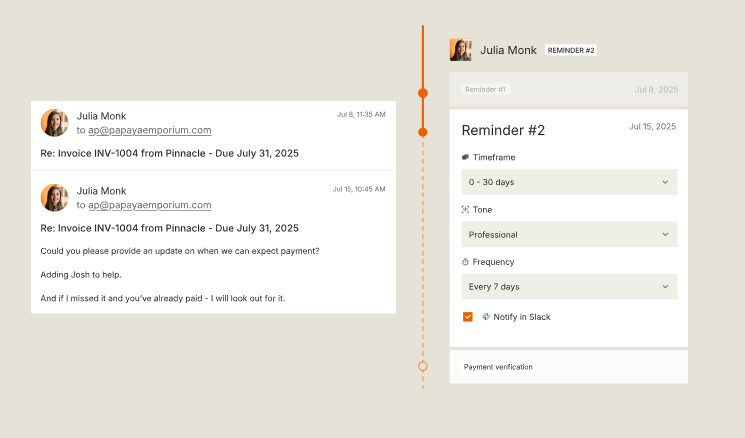Click Julia Monk's avatar beside the Reminder #2 badge

pos(461,50)
